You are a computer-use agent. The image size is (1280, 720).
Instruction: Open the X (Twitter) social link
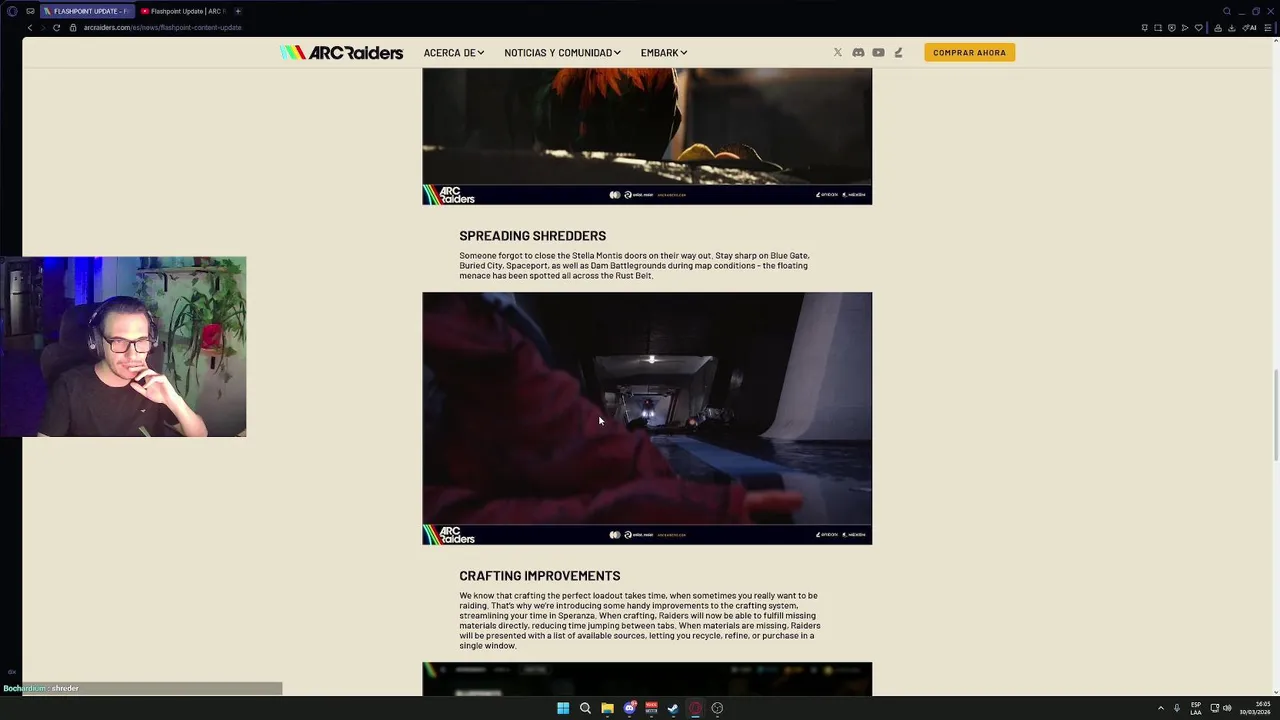click(x=838, y=52)
